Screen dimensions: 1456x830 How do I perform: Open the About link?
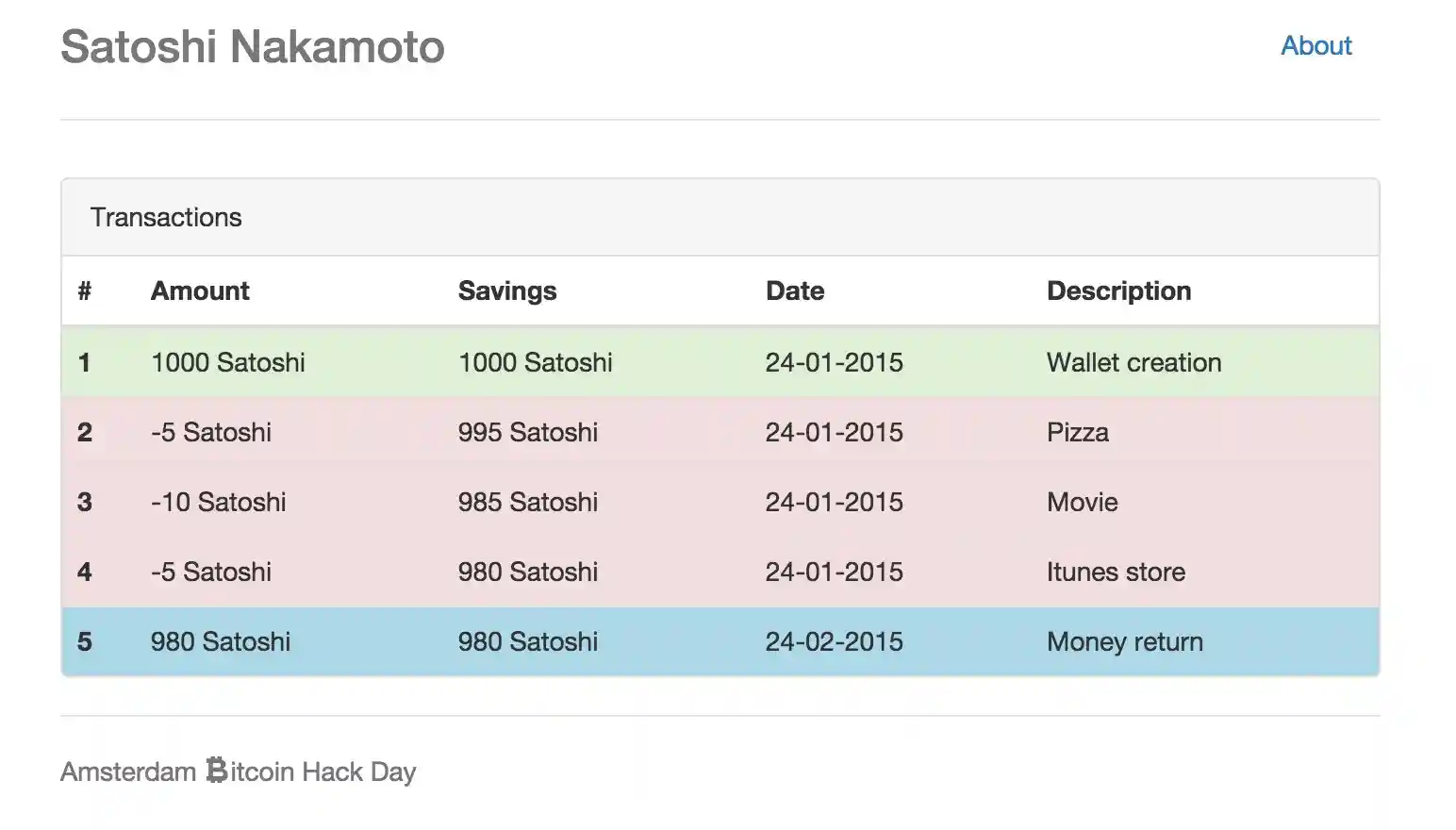click(x=1315, y=45)
